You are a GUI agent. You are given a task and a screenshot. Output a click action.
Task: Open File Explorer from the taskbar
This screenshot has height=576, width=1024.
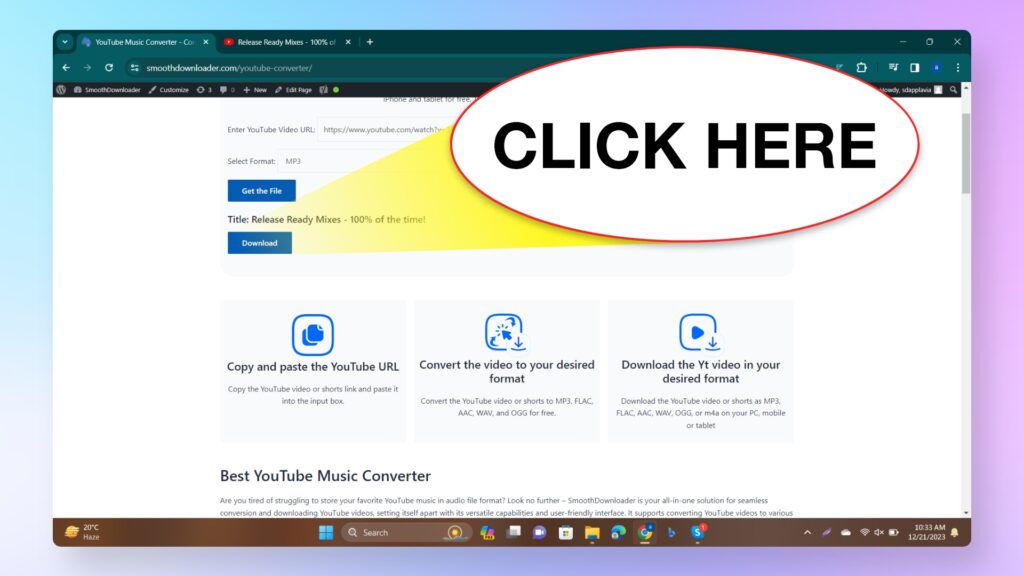point(592,533)
